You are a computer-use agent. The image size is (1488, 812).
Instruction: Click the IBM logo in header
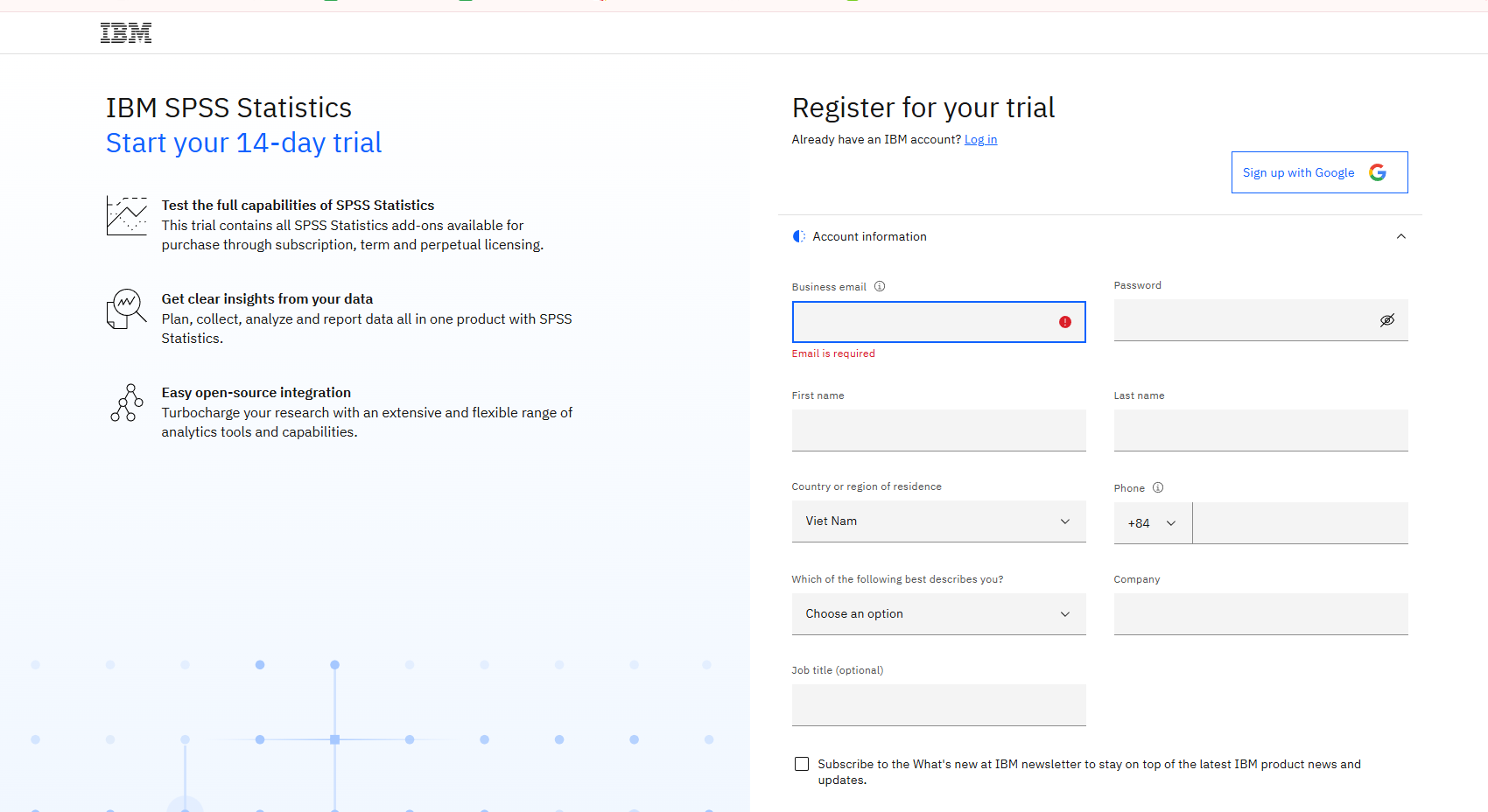(x=126, y=33)
